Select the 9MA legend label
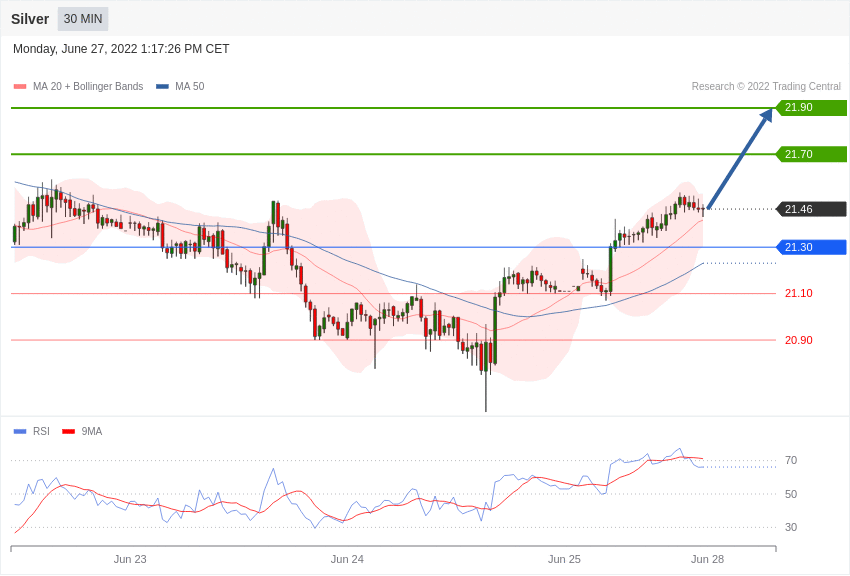Image resolution: width=850 pixels, height=576 pixels. tap(92, 431)
